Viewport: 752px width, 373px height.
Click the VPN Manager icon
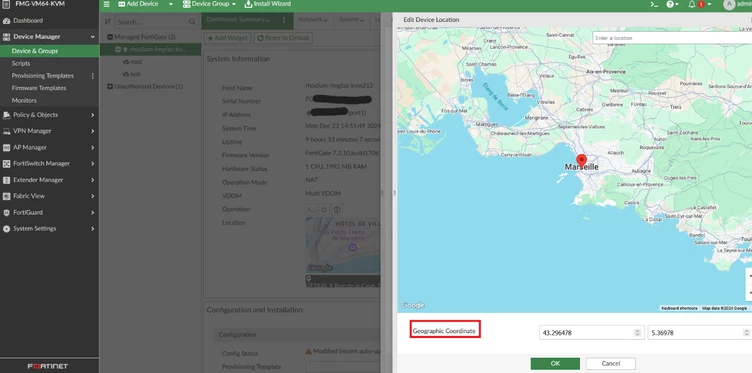tap(6, 131)
